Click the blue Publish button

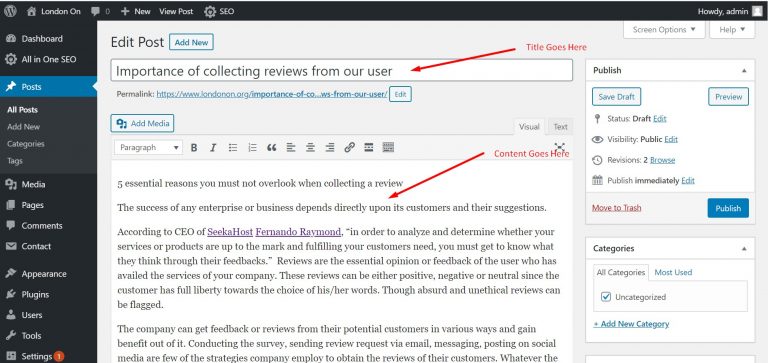728,208
